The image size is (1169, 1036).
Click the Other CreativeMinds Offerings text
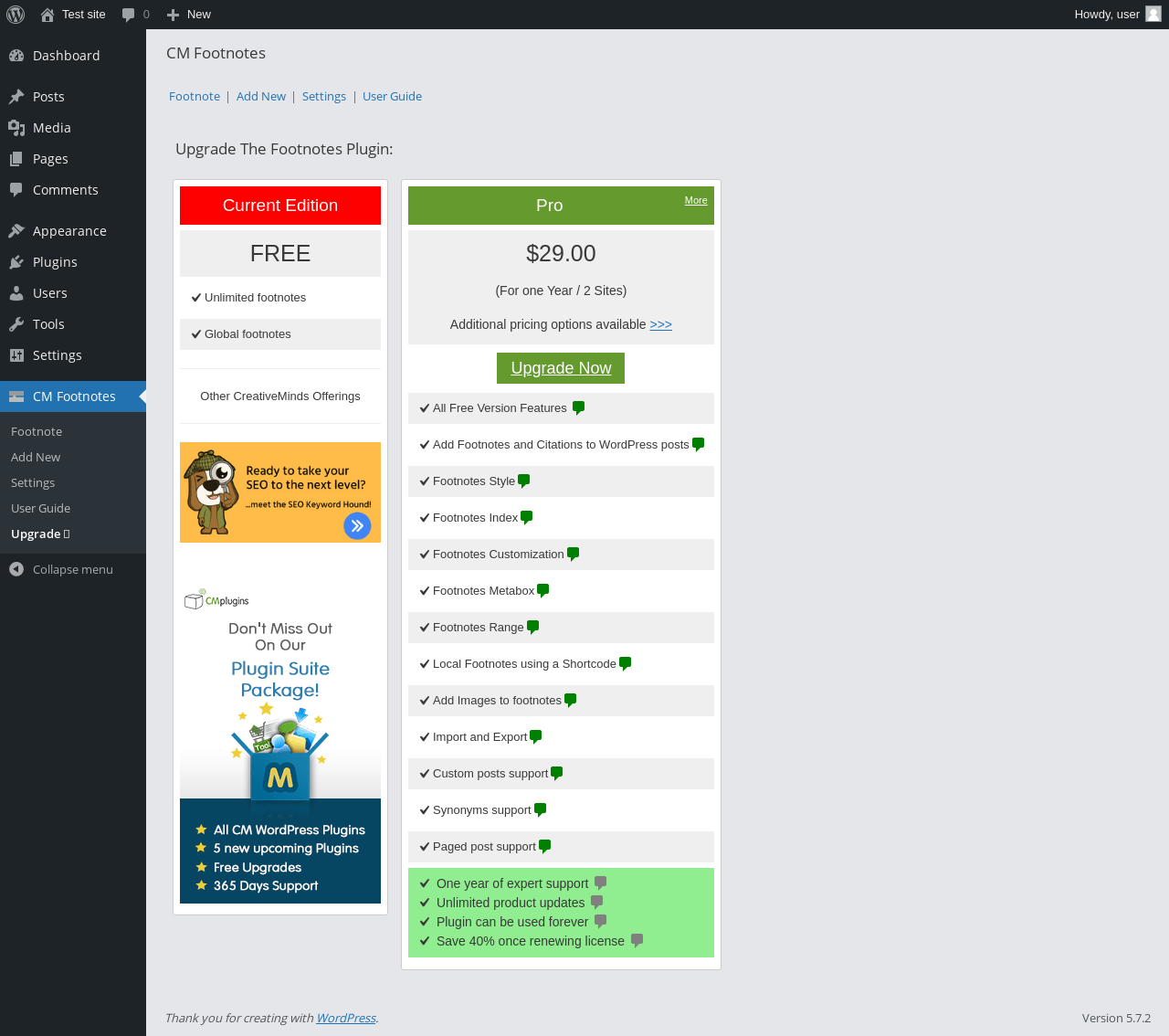click(x=280, y=396)
